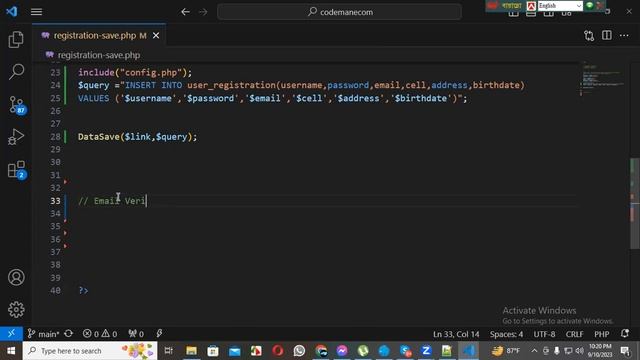Synchronize changes with sync icon
This screenshot has width=640, height=360.
[69, 333]
